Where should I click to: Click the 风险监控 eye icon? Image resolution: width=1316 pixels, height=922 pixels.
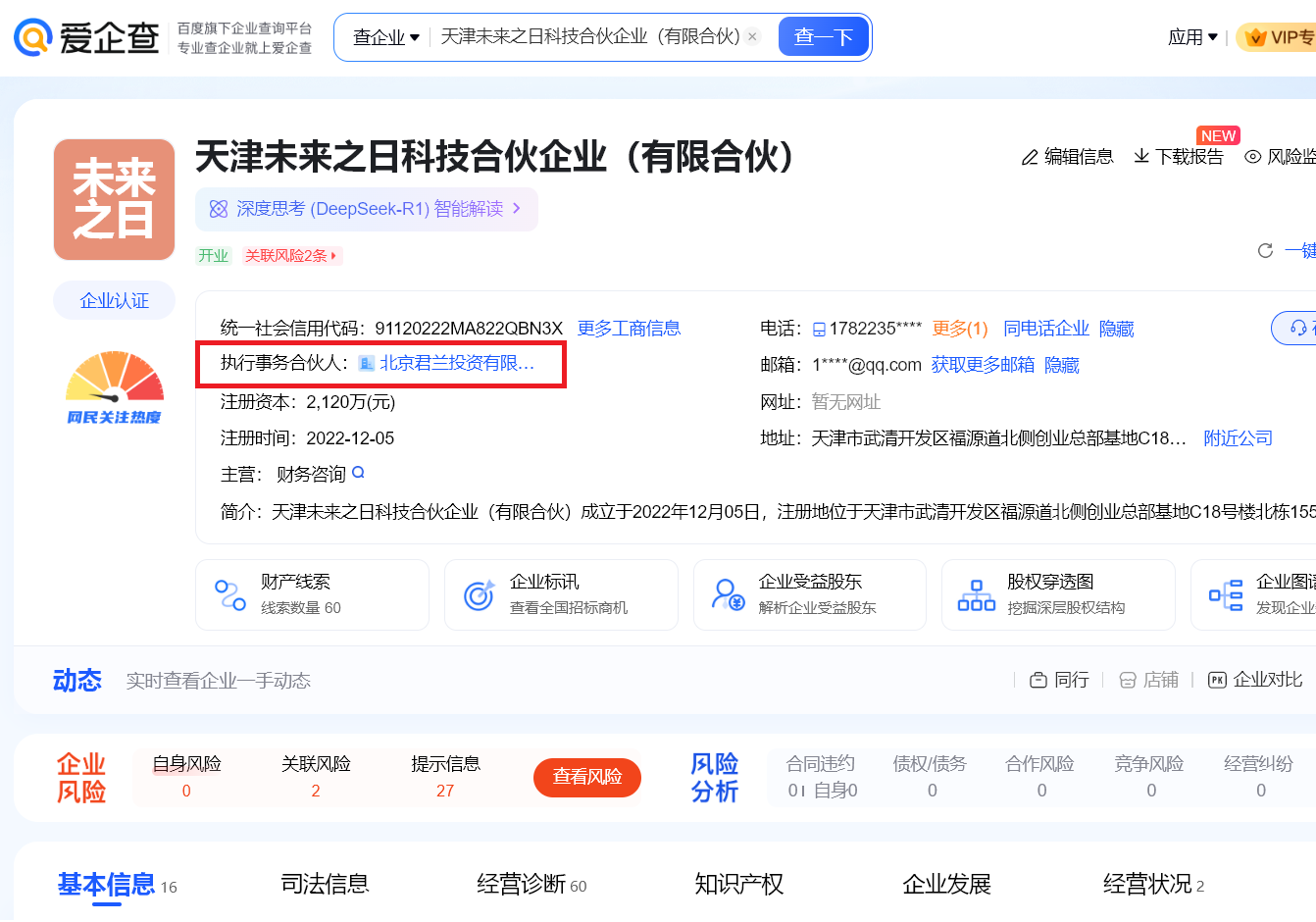(x=1252, y=157)
